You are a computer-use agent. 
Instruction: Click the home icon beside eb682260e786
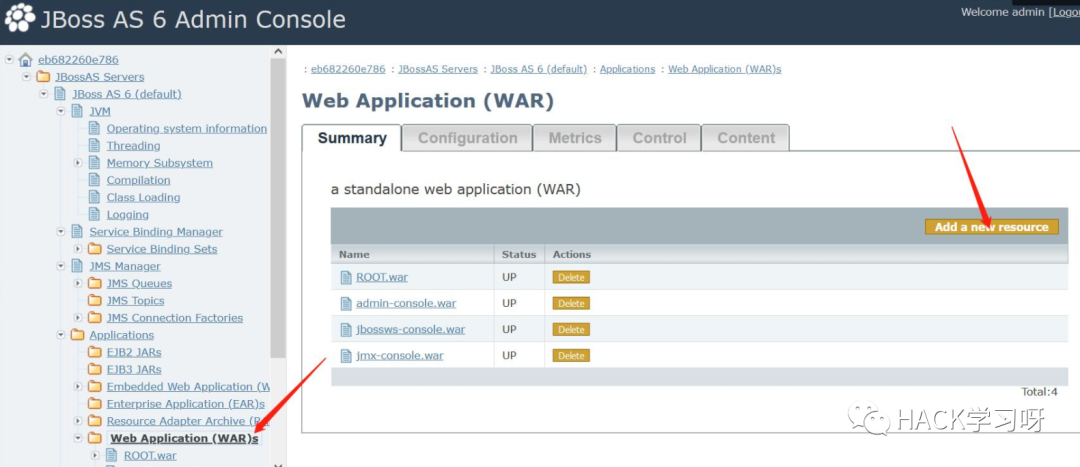tap(25, 60)
